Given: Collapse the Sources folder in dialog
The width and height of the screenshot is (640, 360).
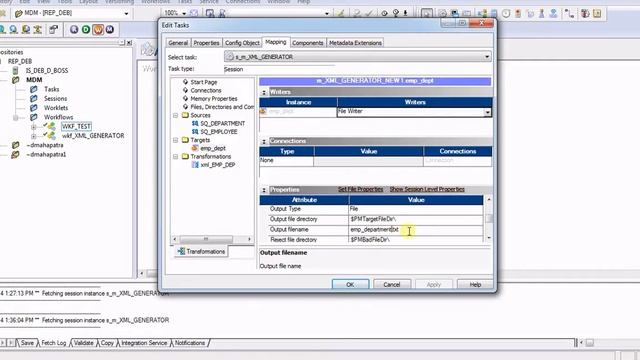Looking at the screenshot, I should (176, 116).
